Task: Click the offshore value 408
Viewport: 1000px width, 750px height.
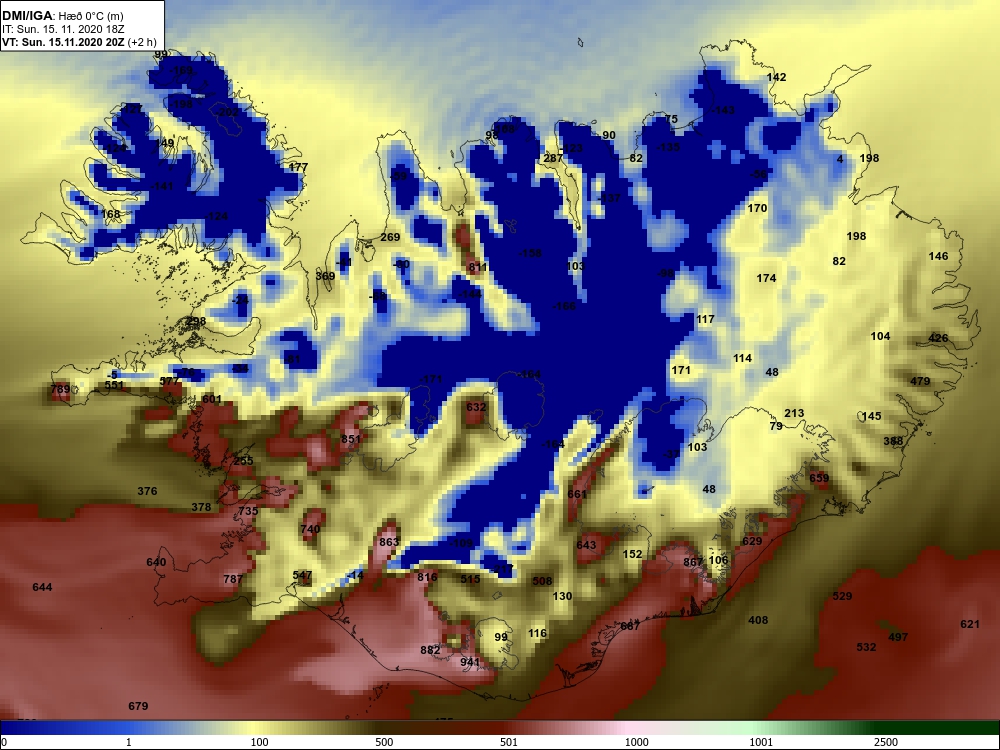Action: pos(758,620)
